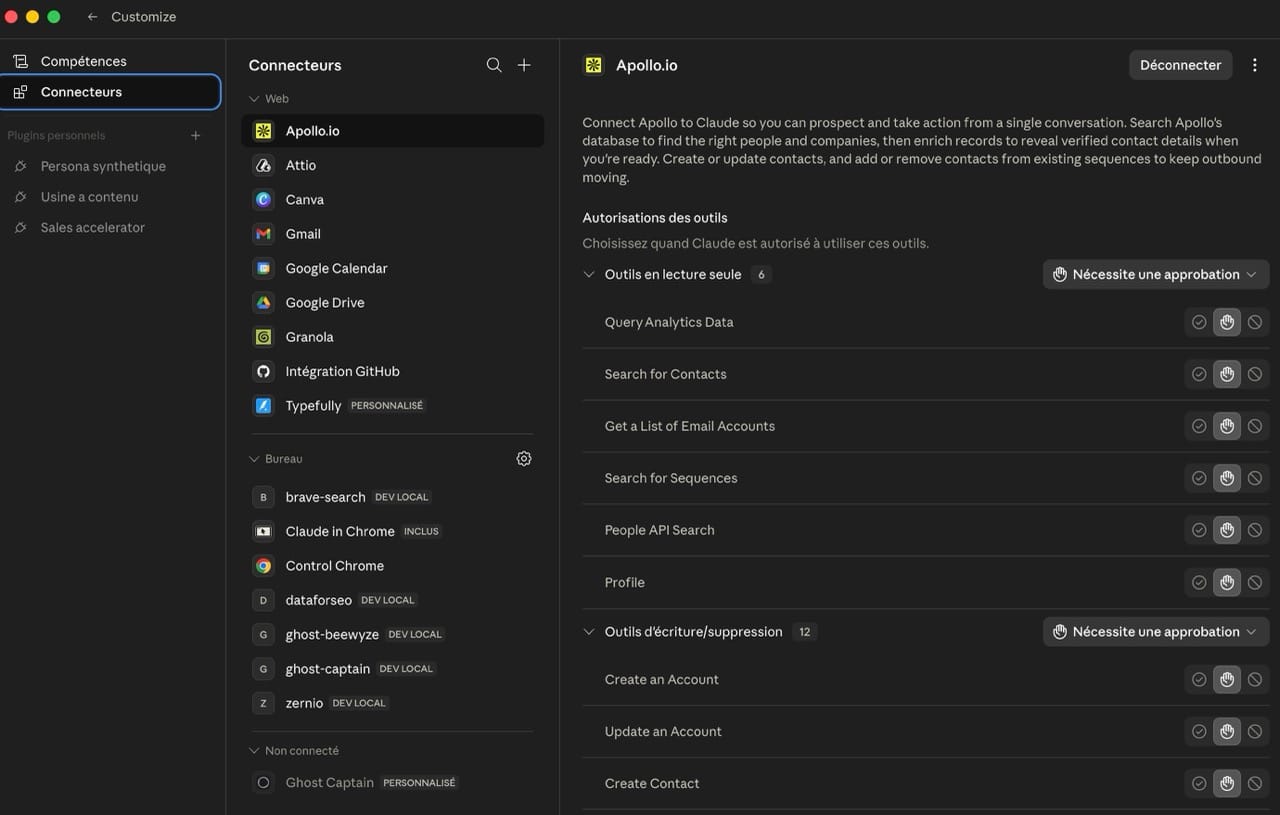Viewport: 1280px width, 815px height.
Task: Open the Persona synthetique plugin
Action: pyautogui.click(x=110, y=166)
